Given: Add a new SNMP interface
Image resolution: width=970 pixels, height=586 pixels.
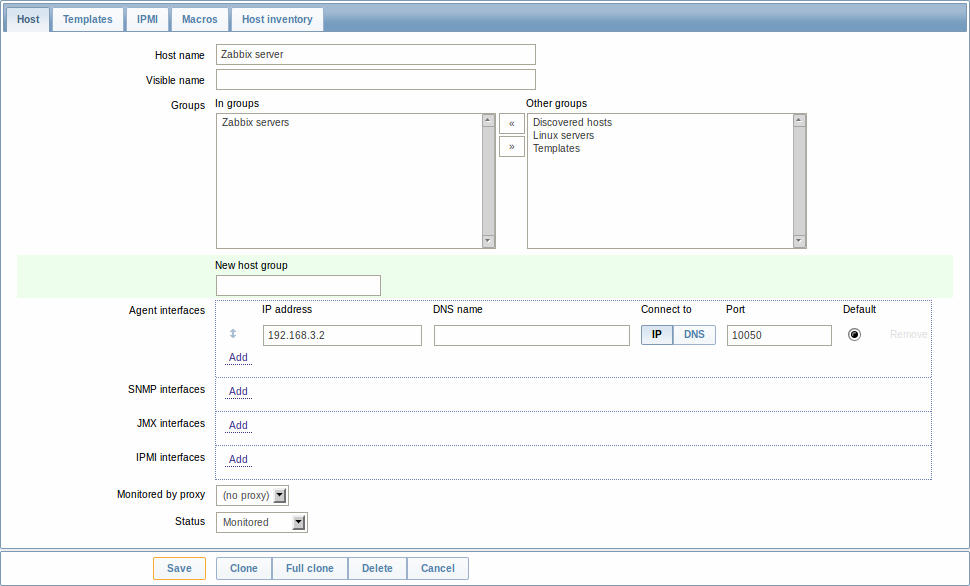Looking at the screenshot, I should click(x=238, y=392).
